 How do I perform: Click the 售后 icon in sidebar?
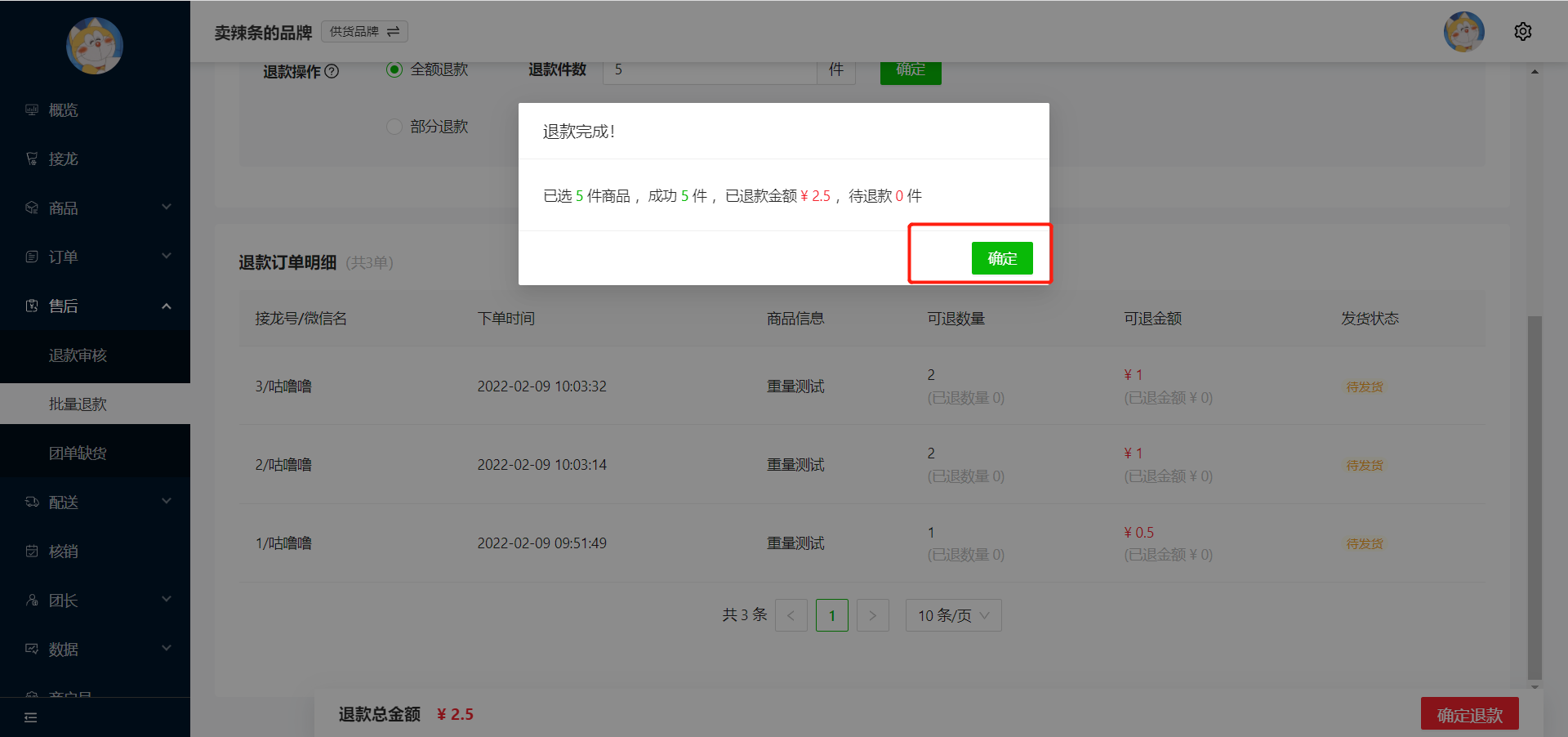(32, 306)
